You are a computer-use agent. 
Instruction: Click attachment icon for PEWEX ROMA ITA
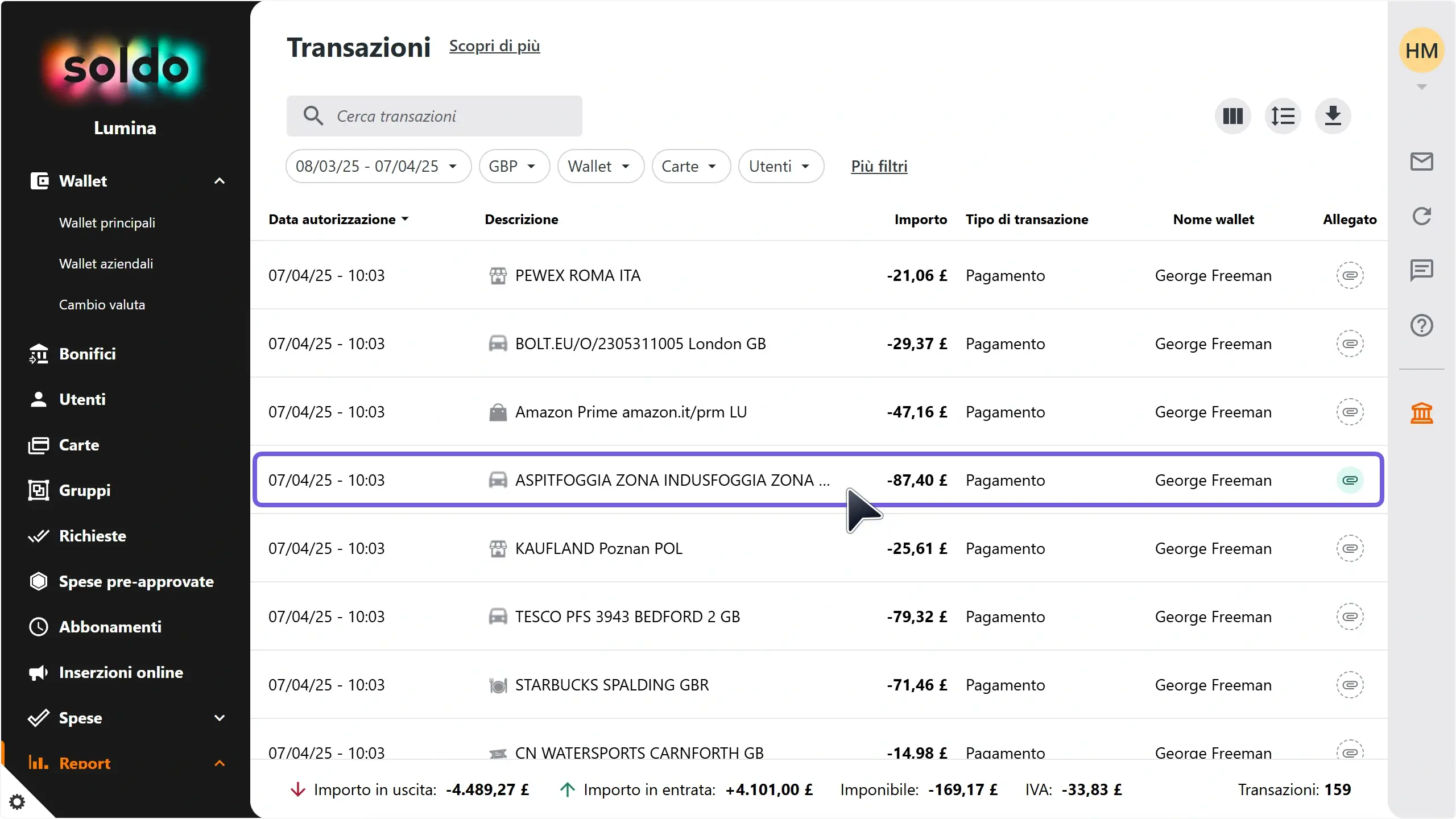[x=1350, y=275]
